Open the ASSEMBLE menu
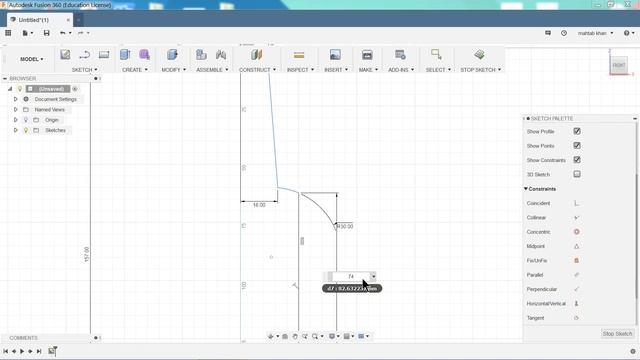 [x=212, y=70]
